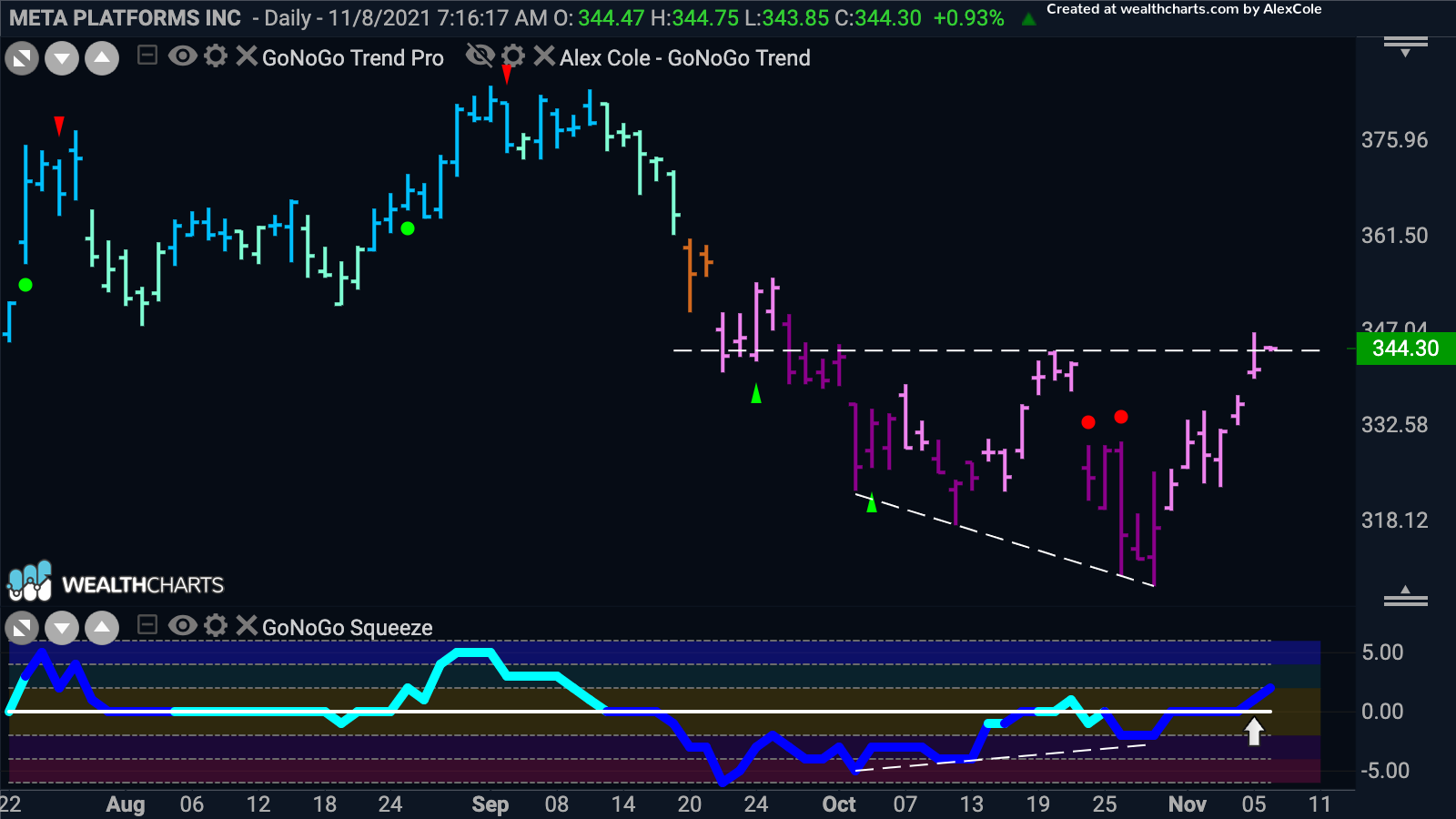Open GoNoGo Trend Pro settings gear

[216, 56]
